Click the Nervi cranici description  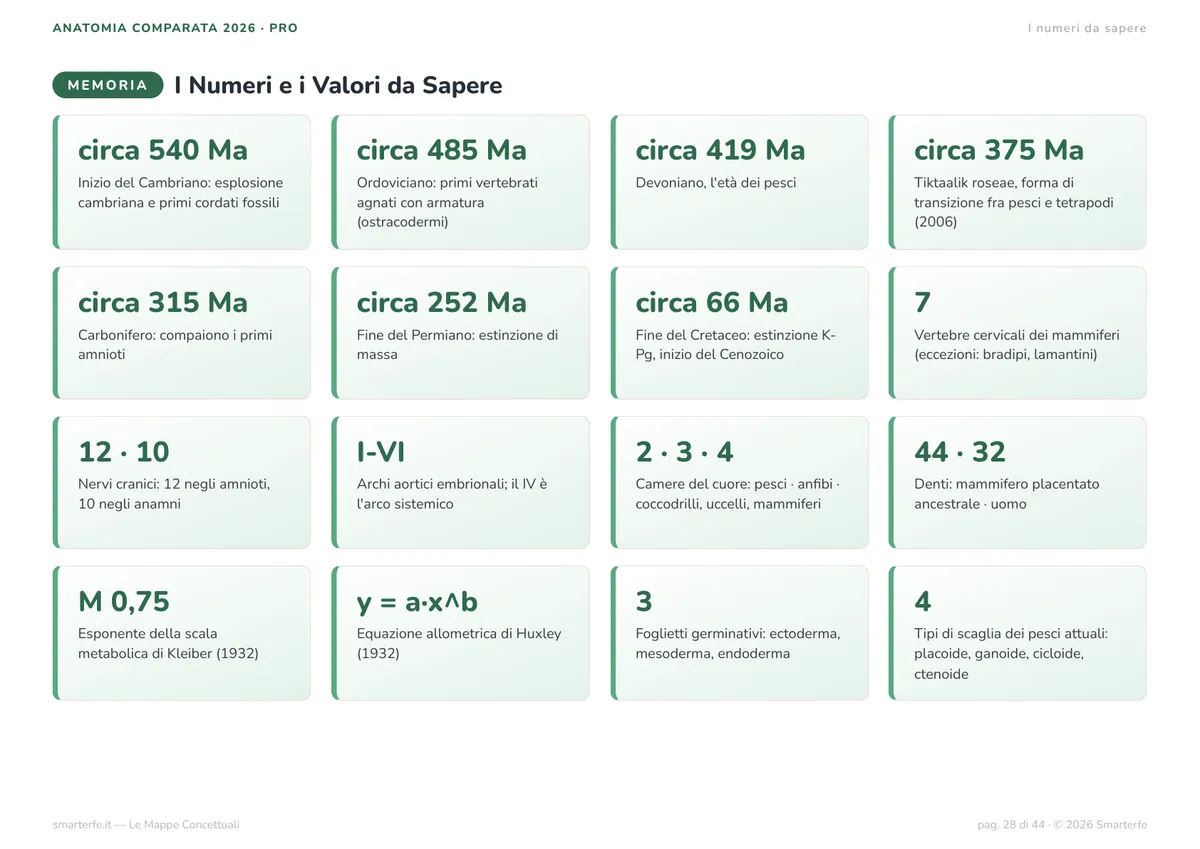click(x=174, y=494)
